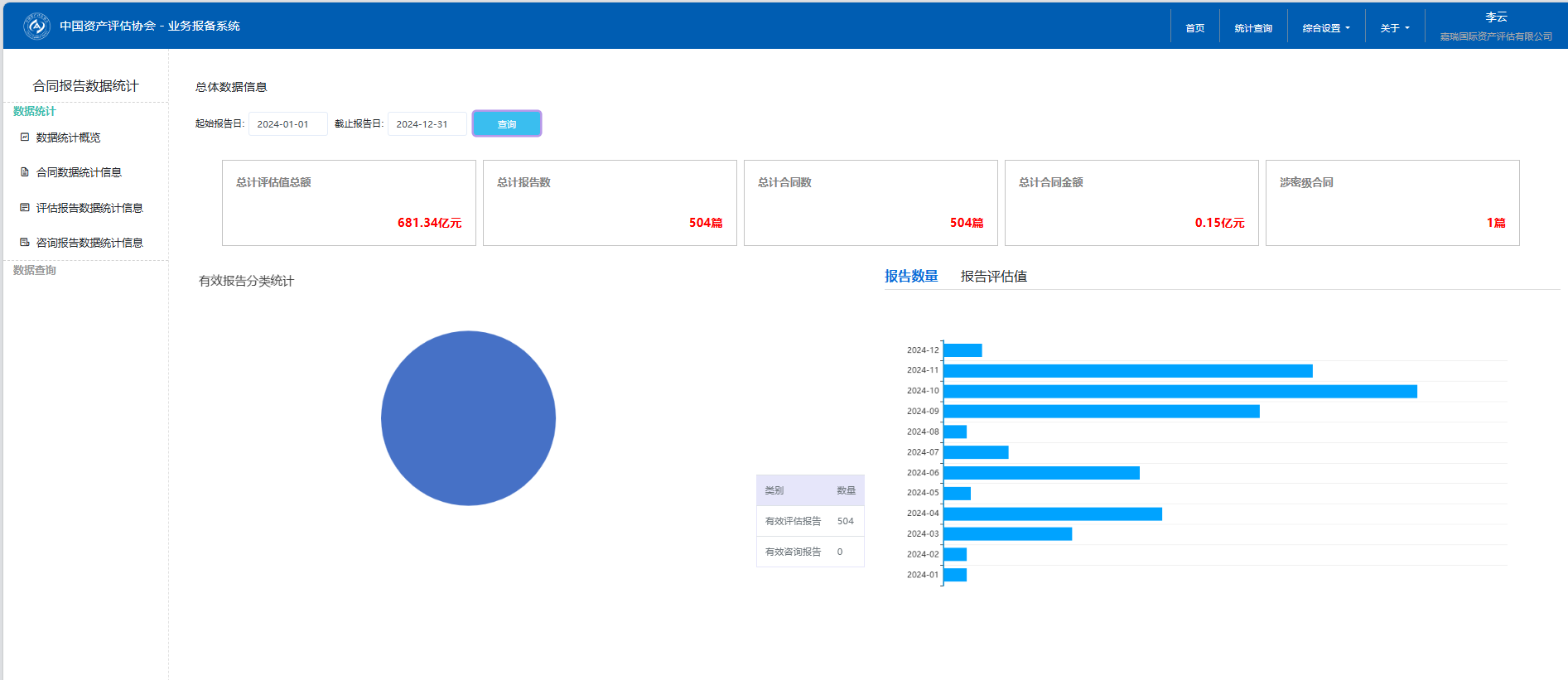Click the 起始报告日 date field
Screen dimensions: 1568x680
point(287,124)
